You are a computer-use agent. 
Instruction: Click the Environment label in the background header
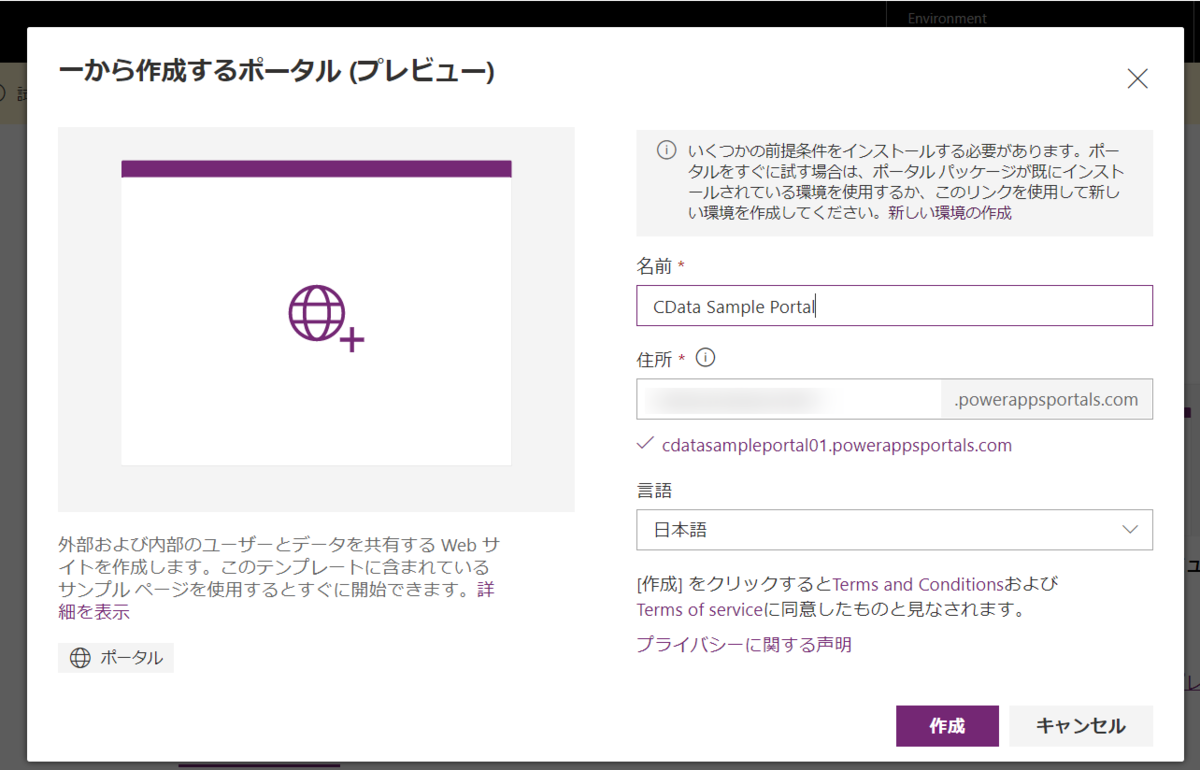(947, 18)
